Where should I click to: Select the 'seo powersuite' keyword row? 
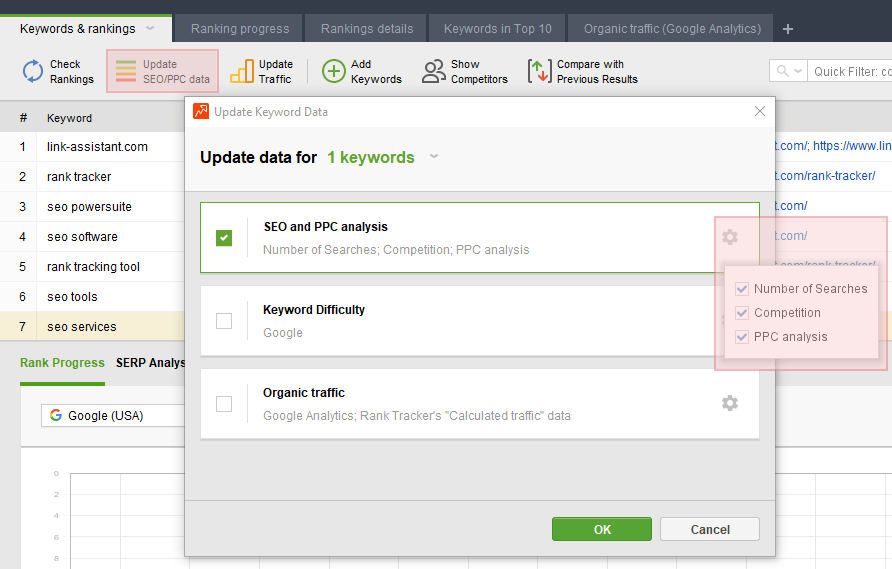[x=92, y=207]
